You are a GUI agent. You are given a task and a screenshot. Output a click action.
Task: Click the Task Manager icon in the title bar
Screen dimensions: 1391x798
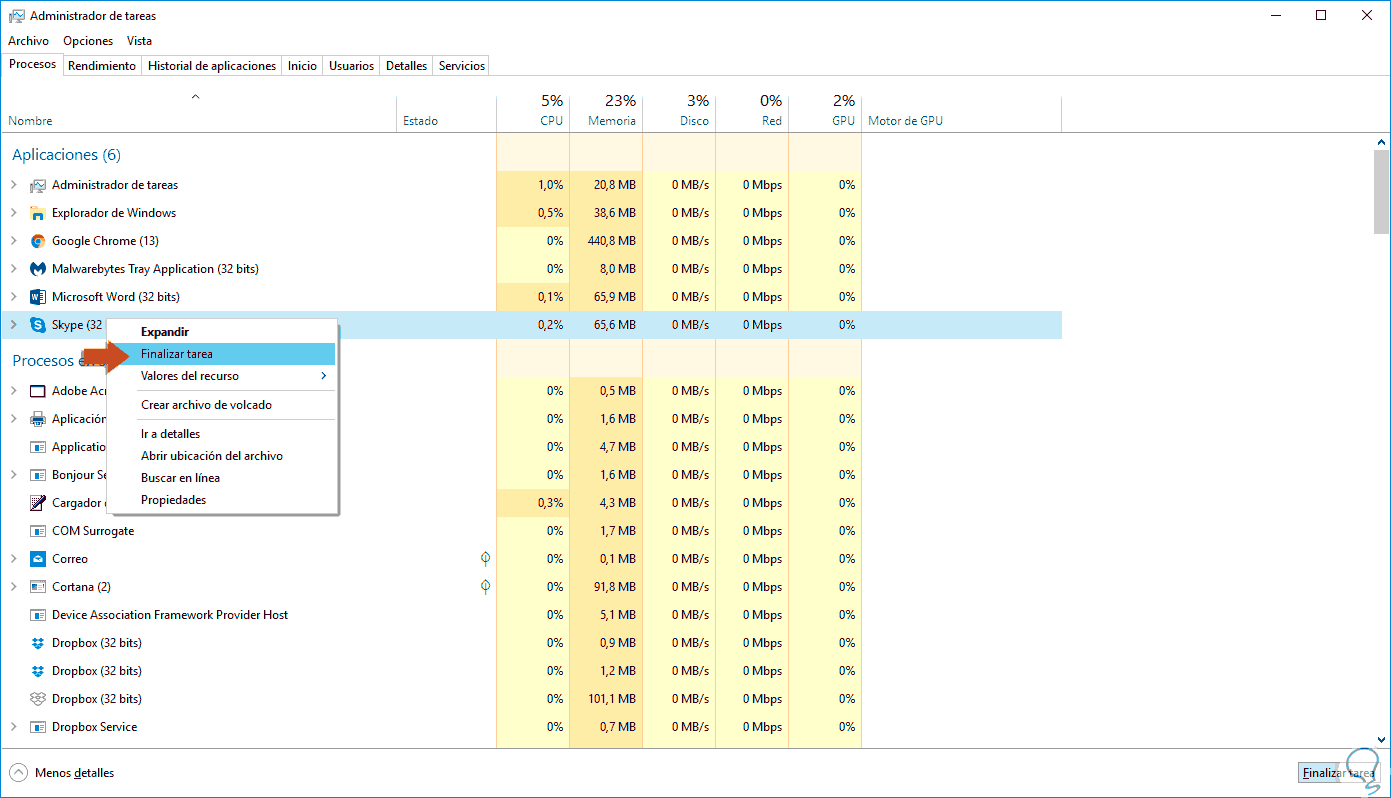click(16, 16)
